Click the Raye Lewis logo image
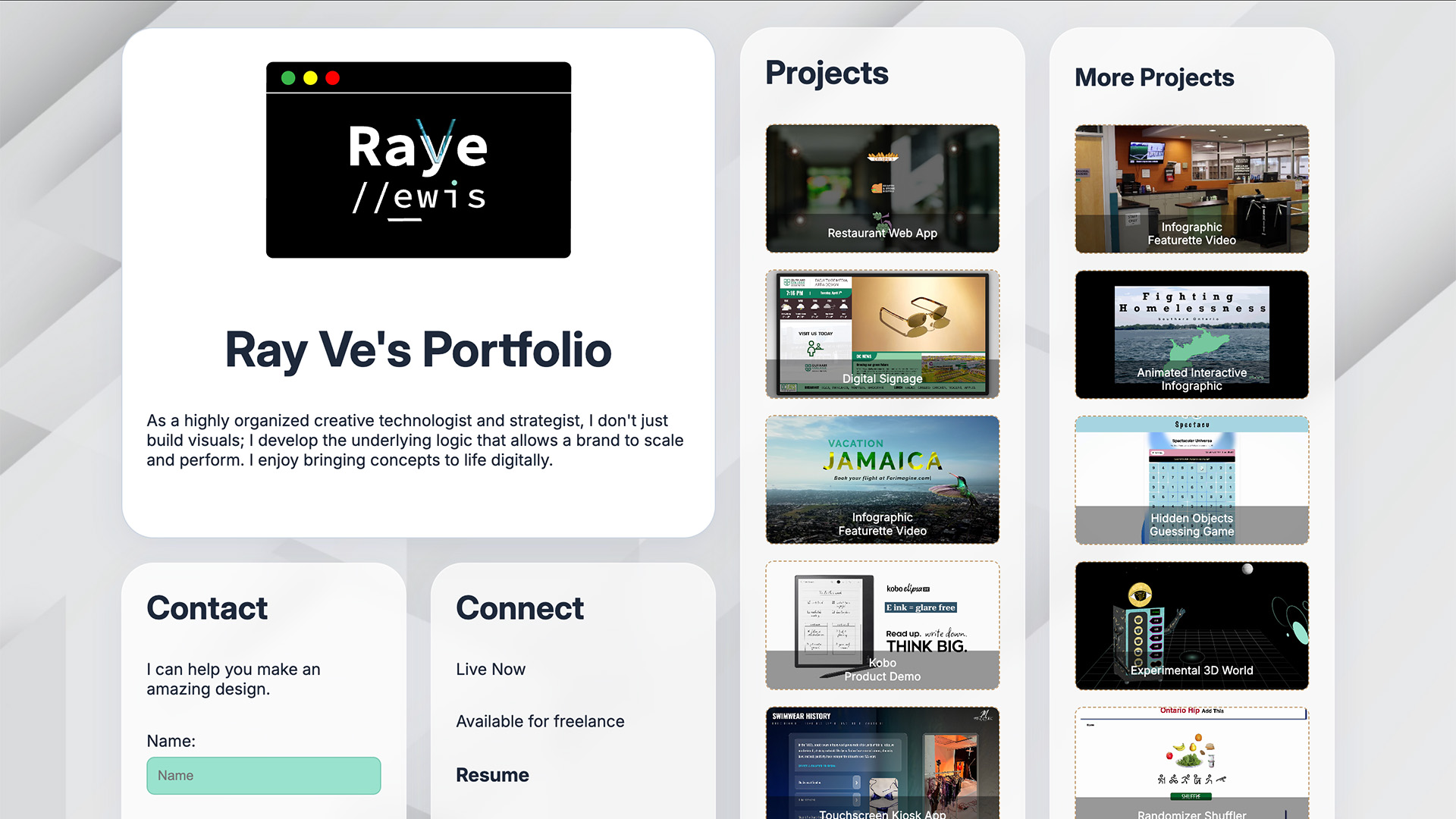The height and width of the screenshot is (819, 1456). click(419, 160)
